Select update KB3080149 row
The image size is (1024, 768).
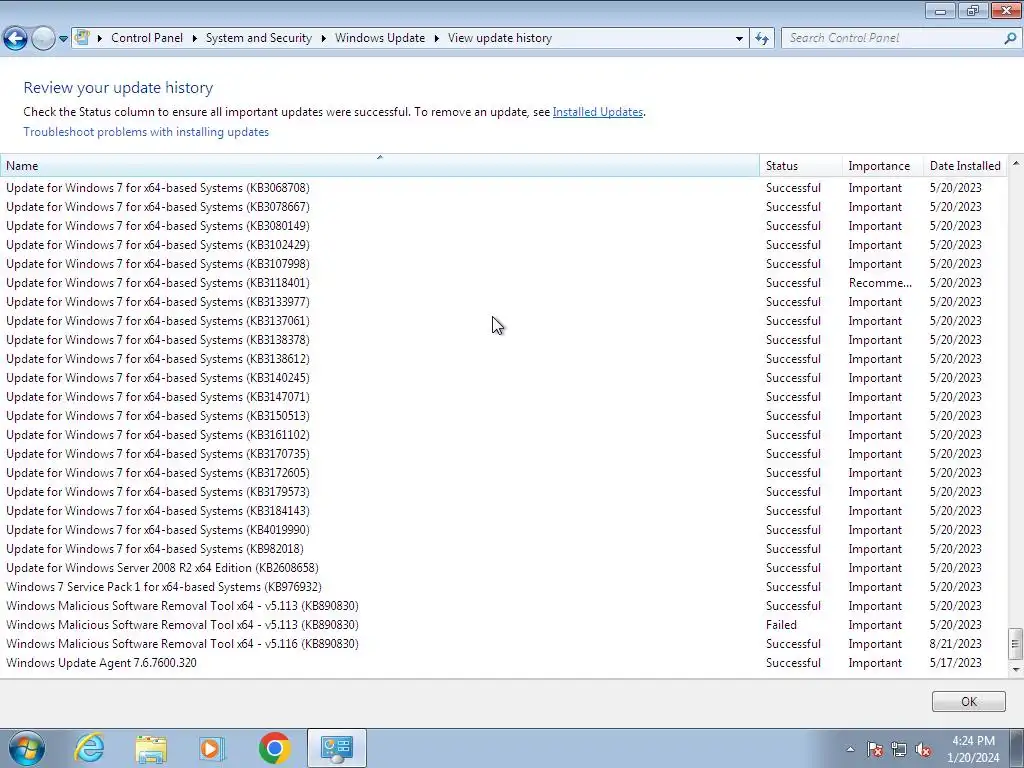point(504,225)
